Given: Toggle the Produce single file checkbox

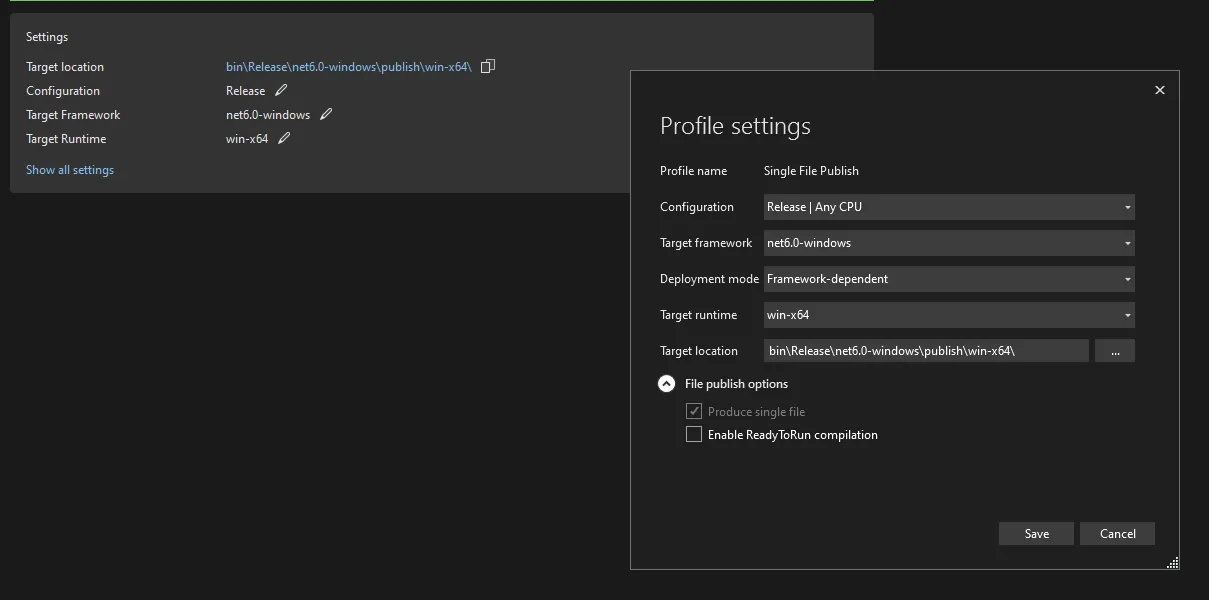Looking at the screenshot, I should pyautogui.click(x=694, y=412).
